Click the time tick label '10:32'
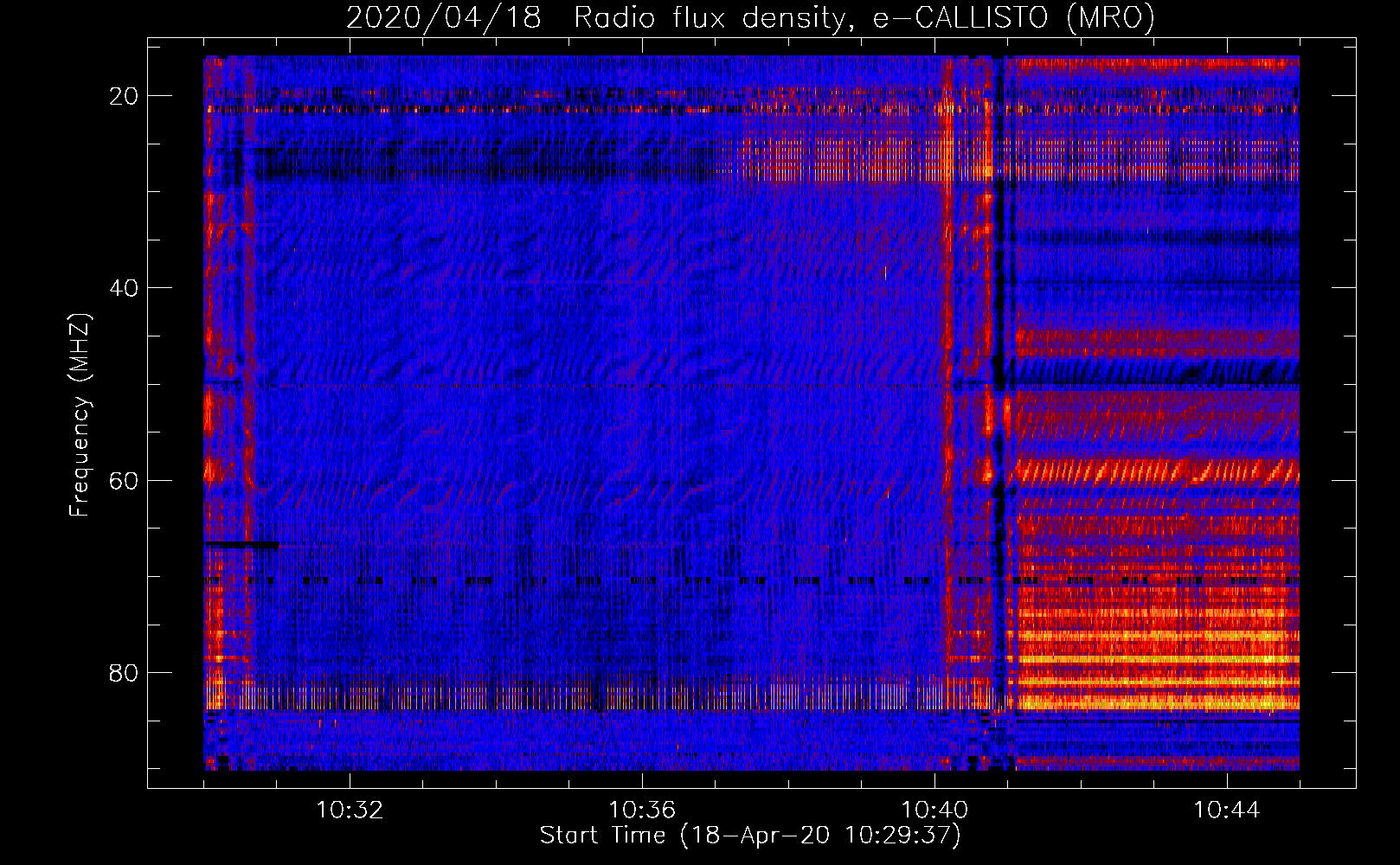The width and height of the screenshot is (1400, 865). click(350, 811)
